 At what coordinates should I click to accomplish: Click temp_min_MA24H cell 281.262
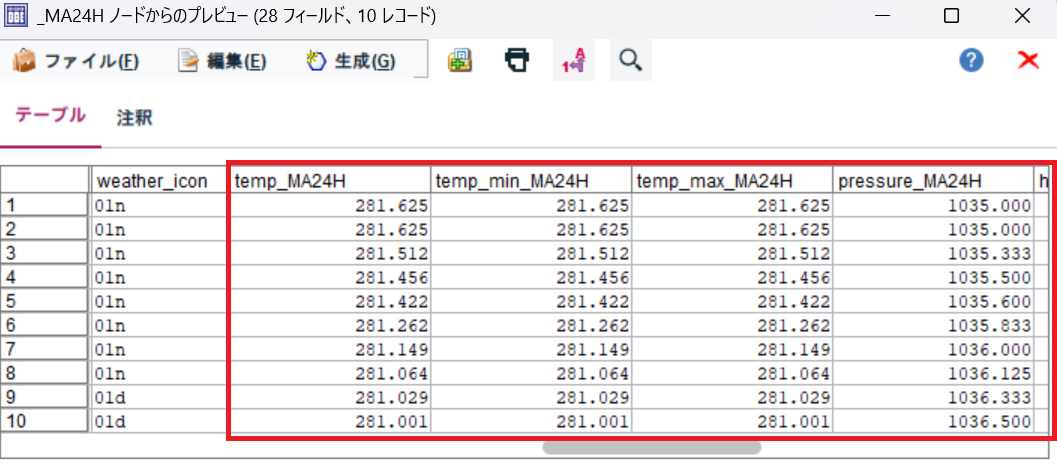pos(531,326)
